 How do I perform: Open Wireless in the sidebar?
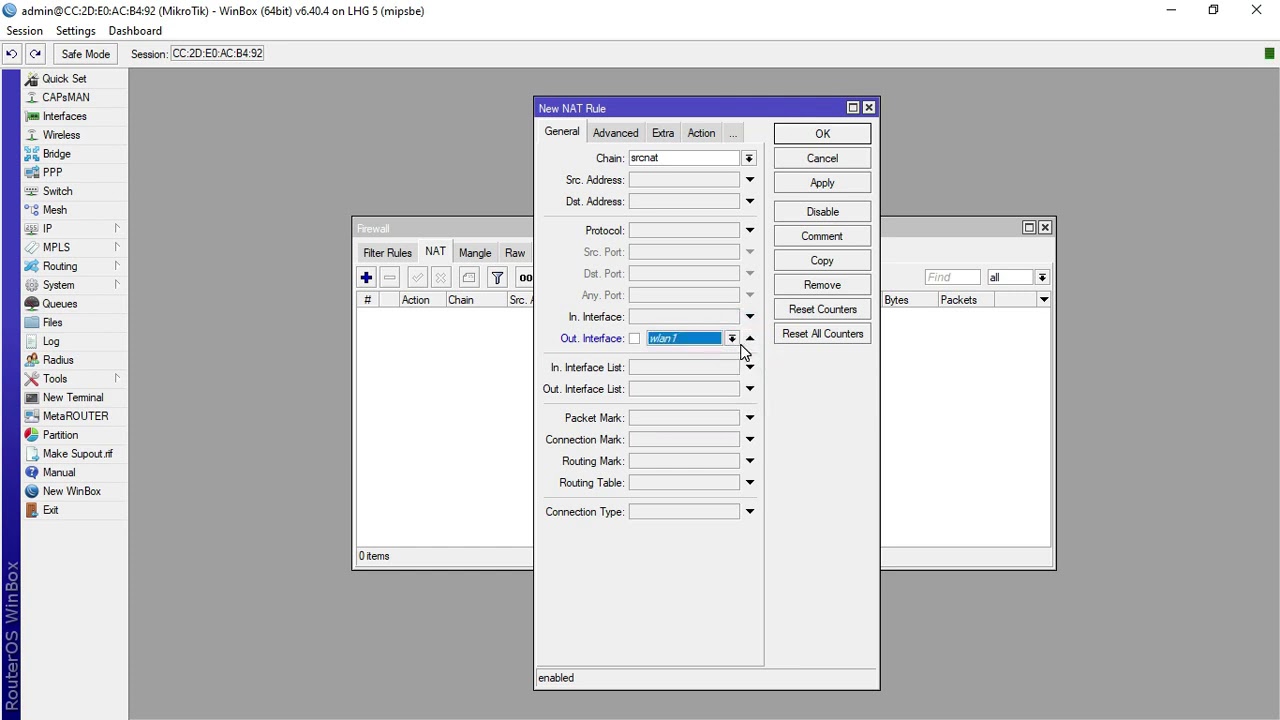pyautogui.click(x=61, y=135)
